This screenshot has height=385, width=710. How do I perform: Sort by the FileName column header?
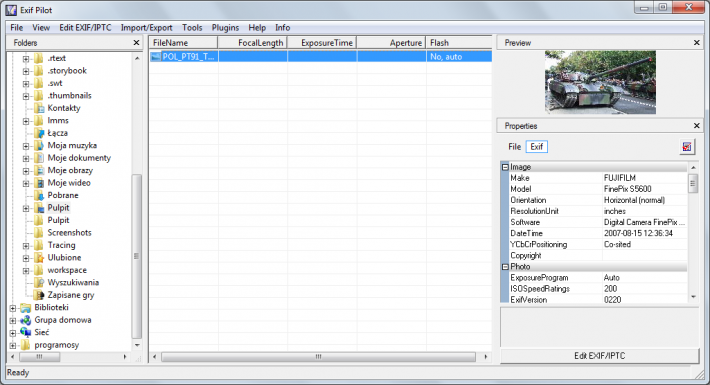click(183, 43)
